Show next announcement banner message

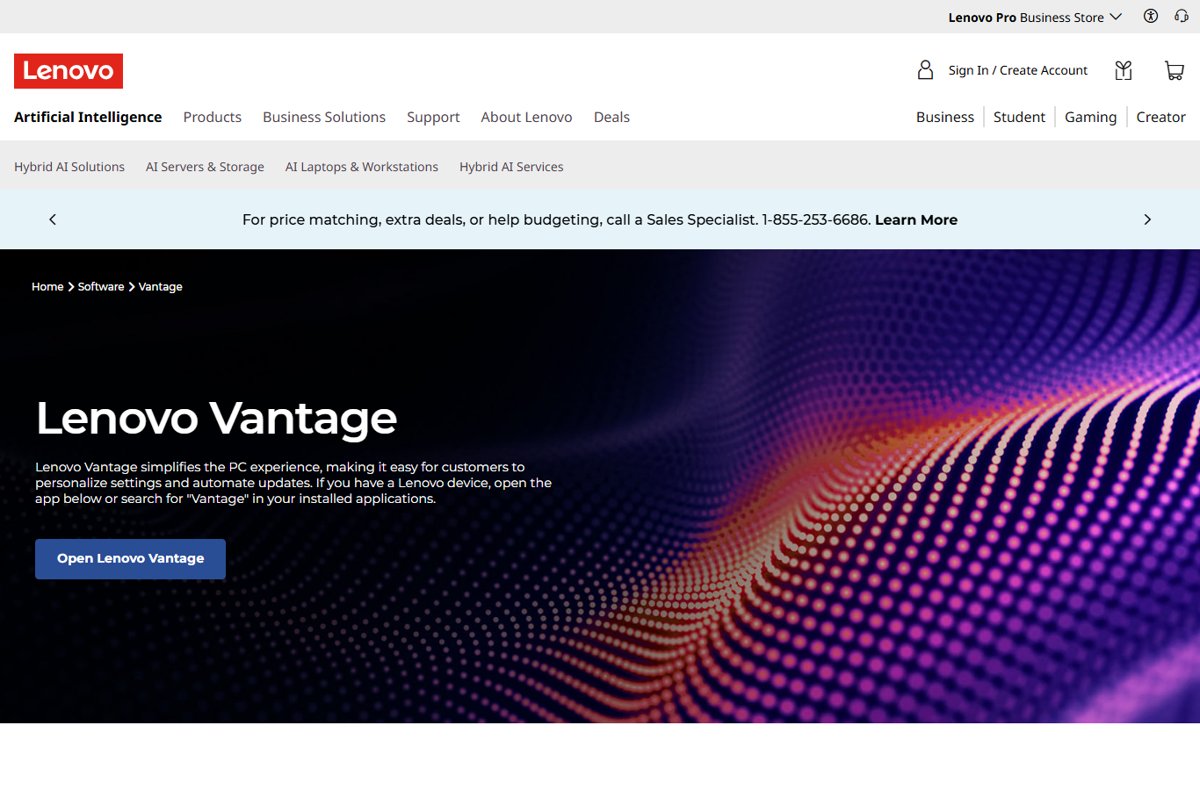1147,219
